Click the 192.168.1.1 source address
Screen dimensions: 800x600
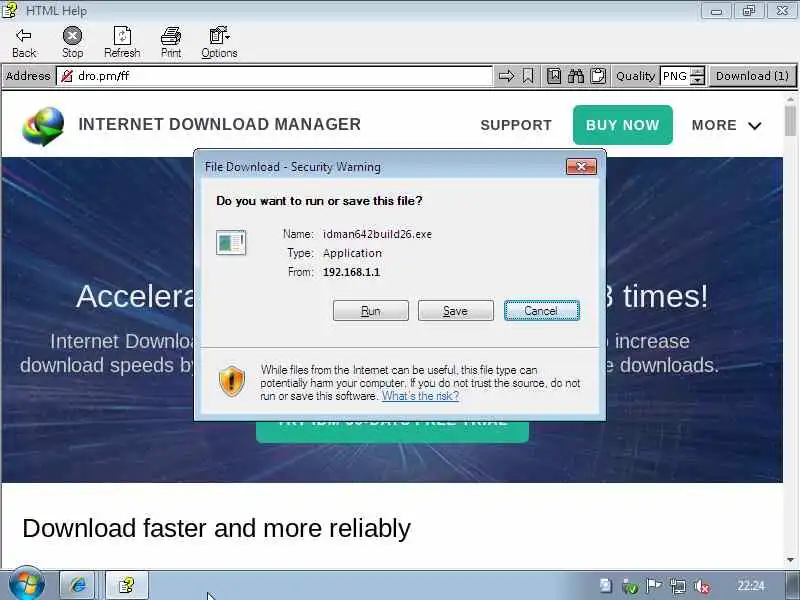pyautogui.click(x=352, y=272)
